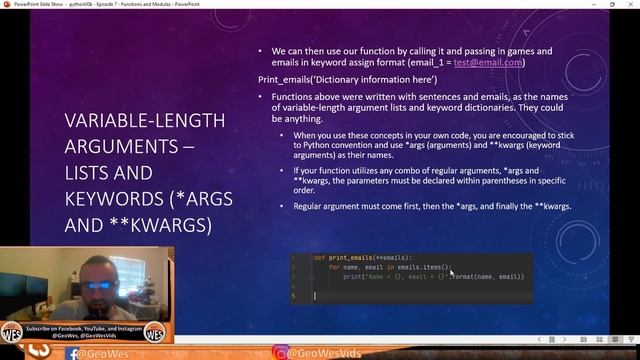Click the window title text in title bar

coord(107,4)
